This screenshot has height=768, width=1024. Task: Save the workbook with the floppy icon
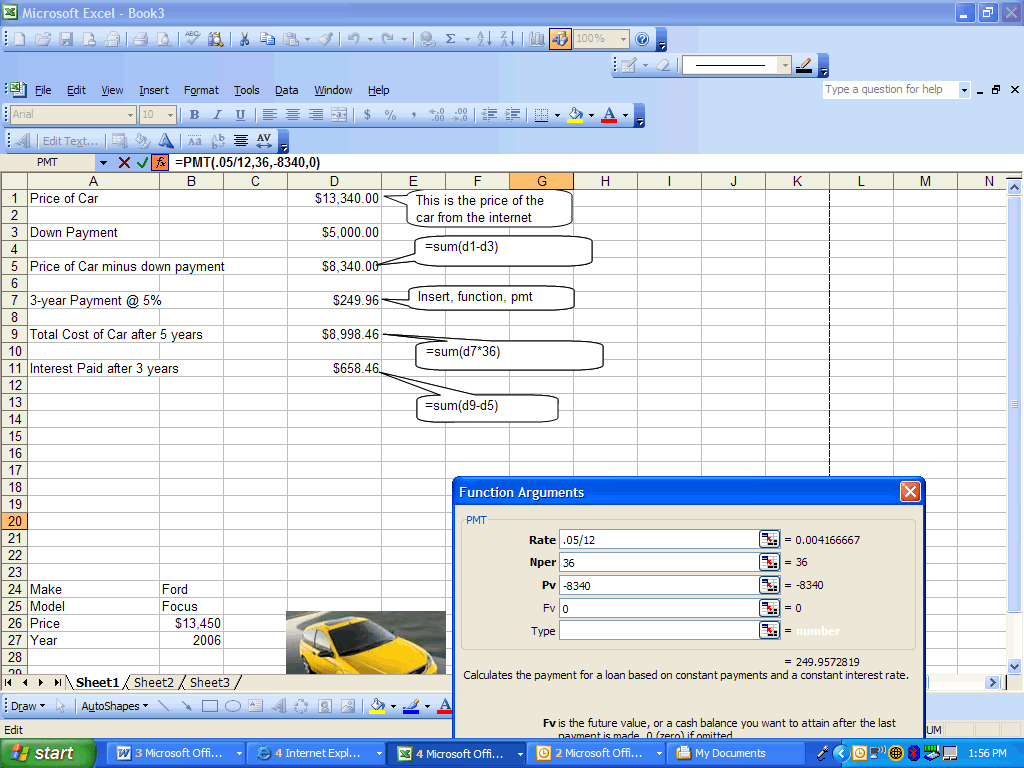pyautogui.click(x=66, y=39)
